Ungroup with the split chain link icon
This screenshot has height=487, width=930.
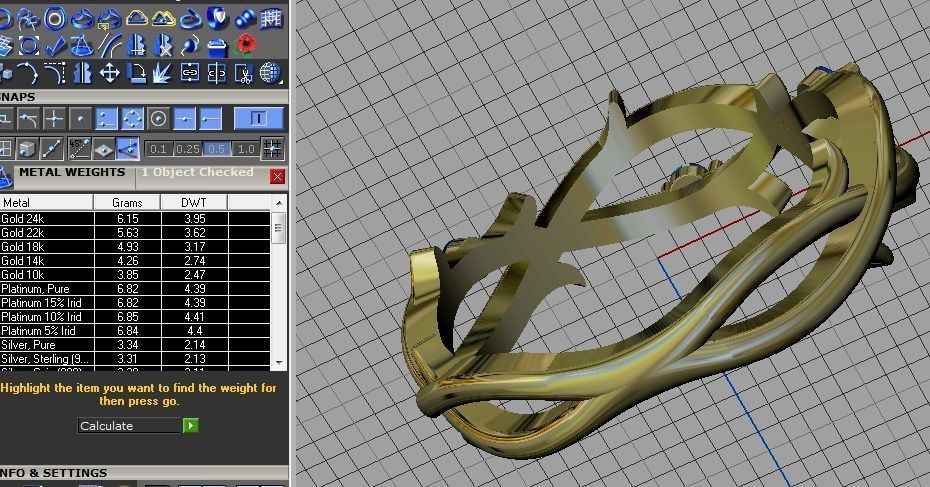216,73
